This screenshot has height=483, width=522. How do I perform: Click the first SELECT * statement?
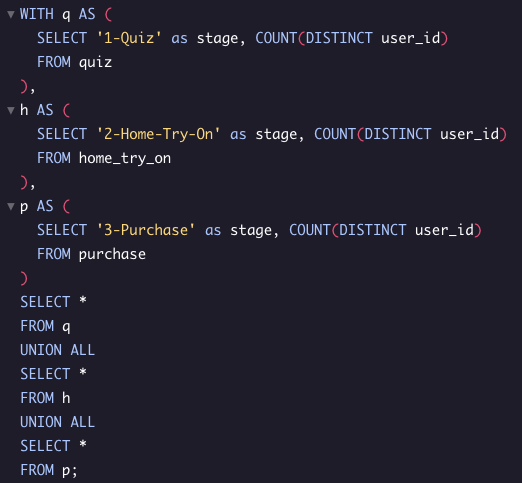point(54,302)
